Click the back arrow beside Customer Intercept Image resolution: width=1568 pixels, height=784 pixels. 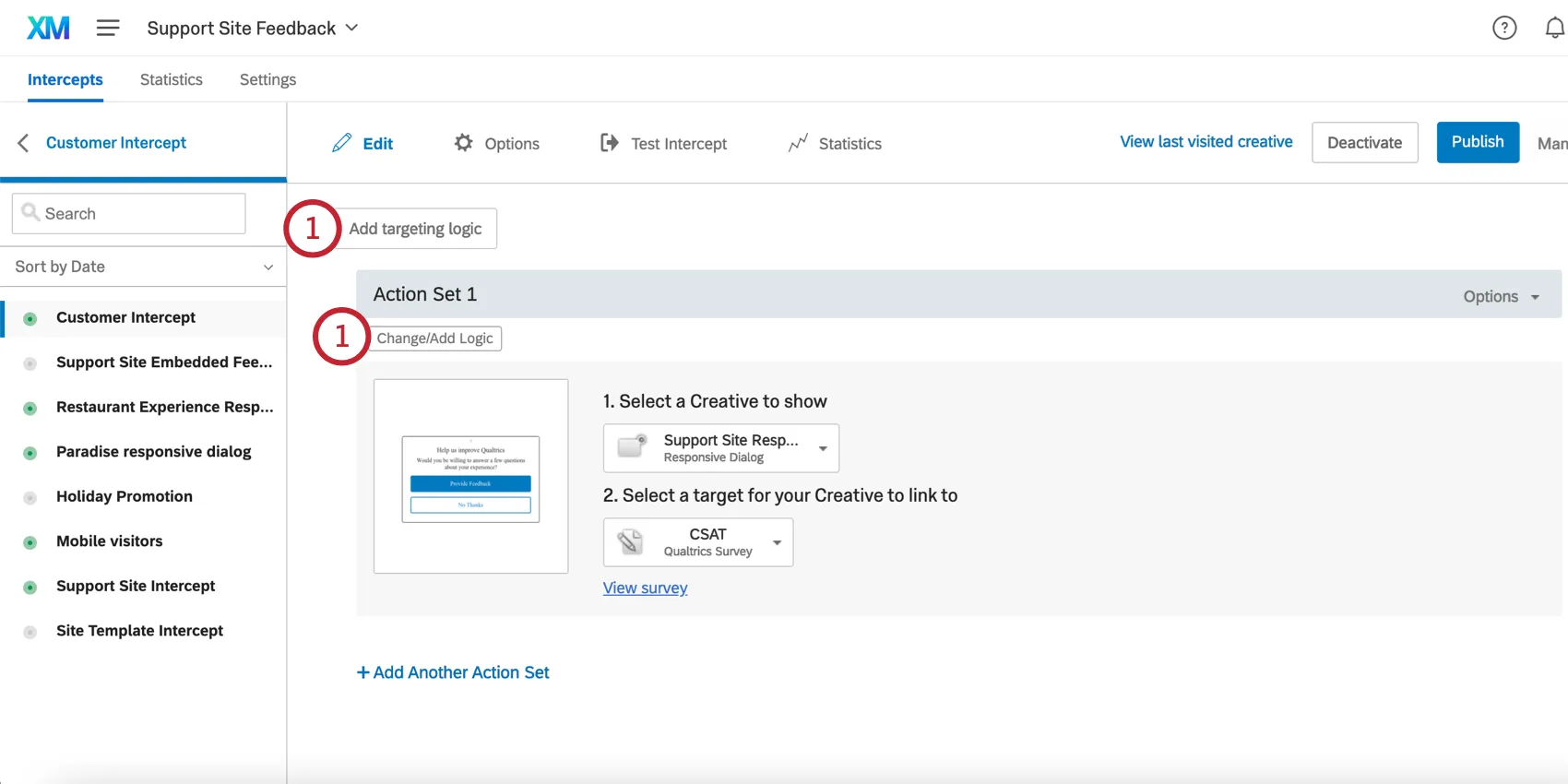24,143
